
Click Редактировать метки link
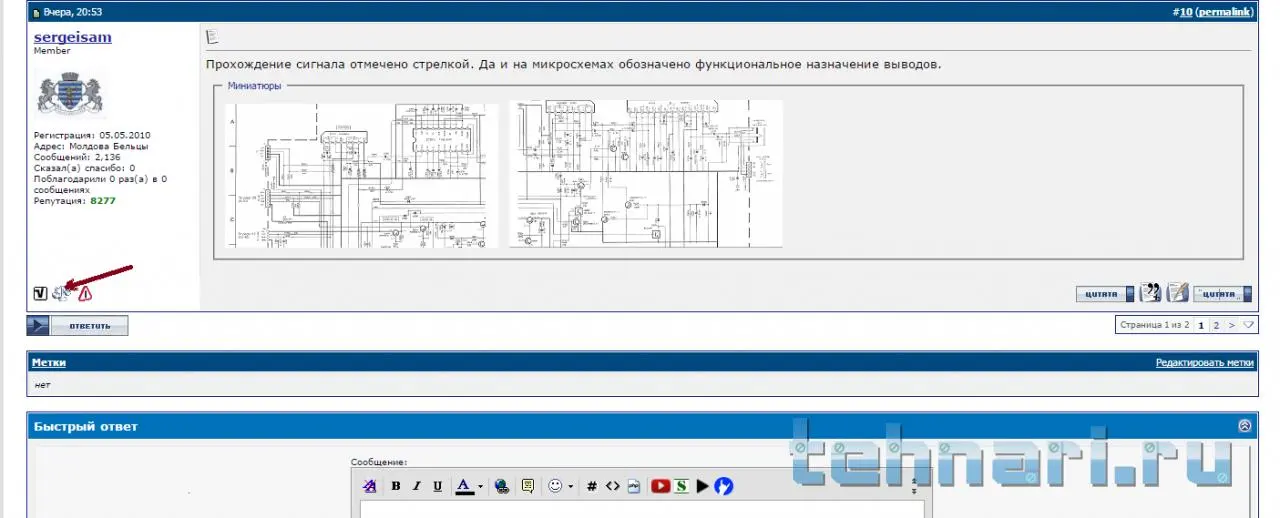click(1204, 362)
